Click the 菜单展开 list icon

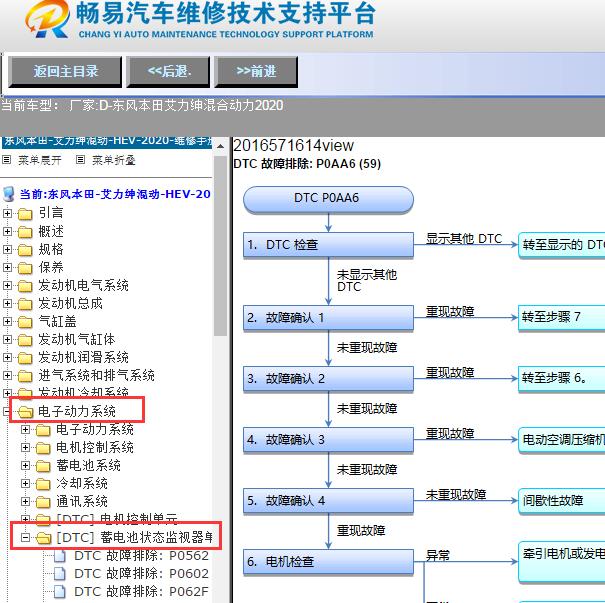[x=7, y=159]
